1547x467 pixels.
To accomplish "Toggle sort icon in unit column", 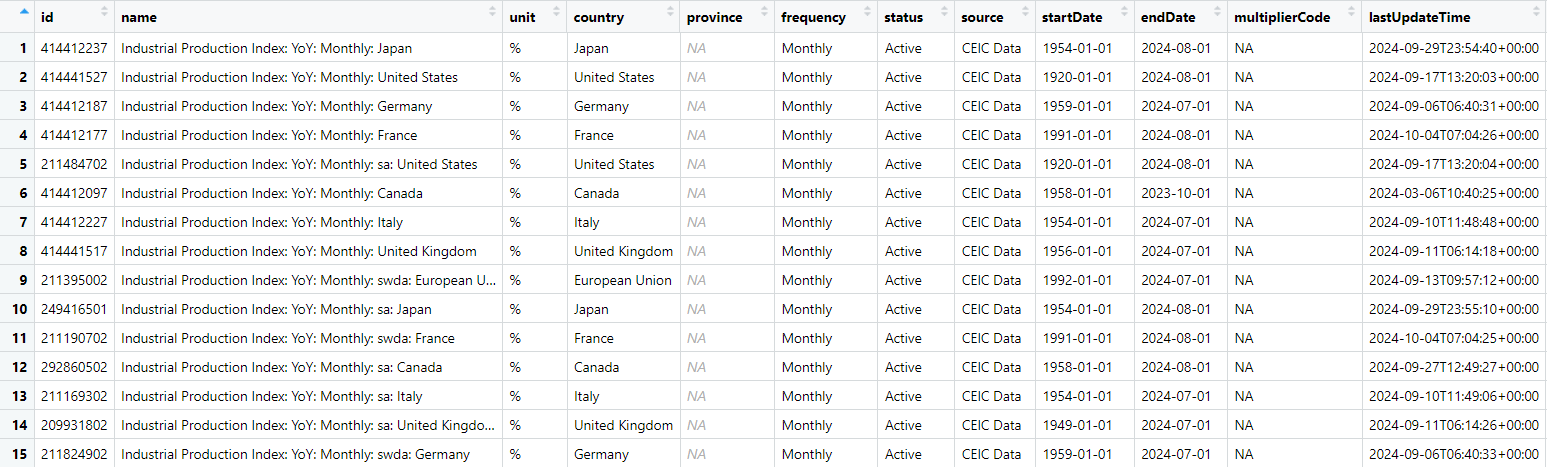I will 557,12.
